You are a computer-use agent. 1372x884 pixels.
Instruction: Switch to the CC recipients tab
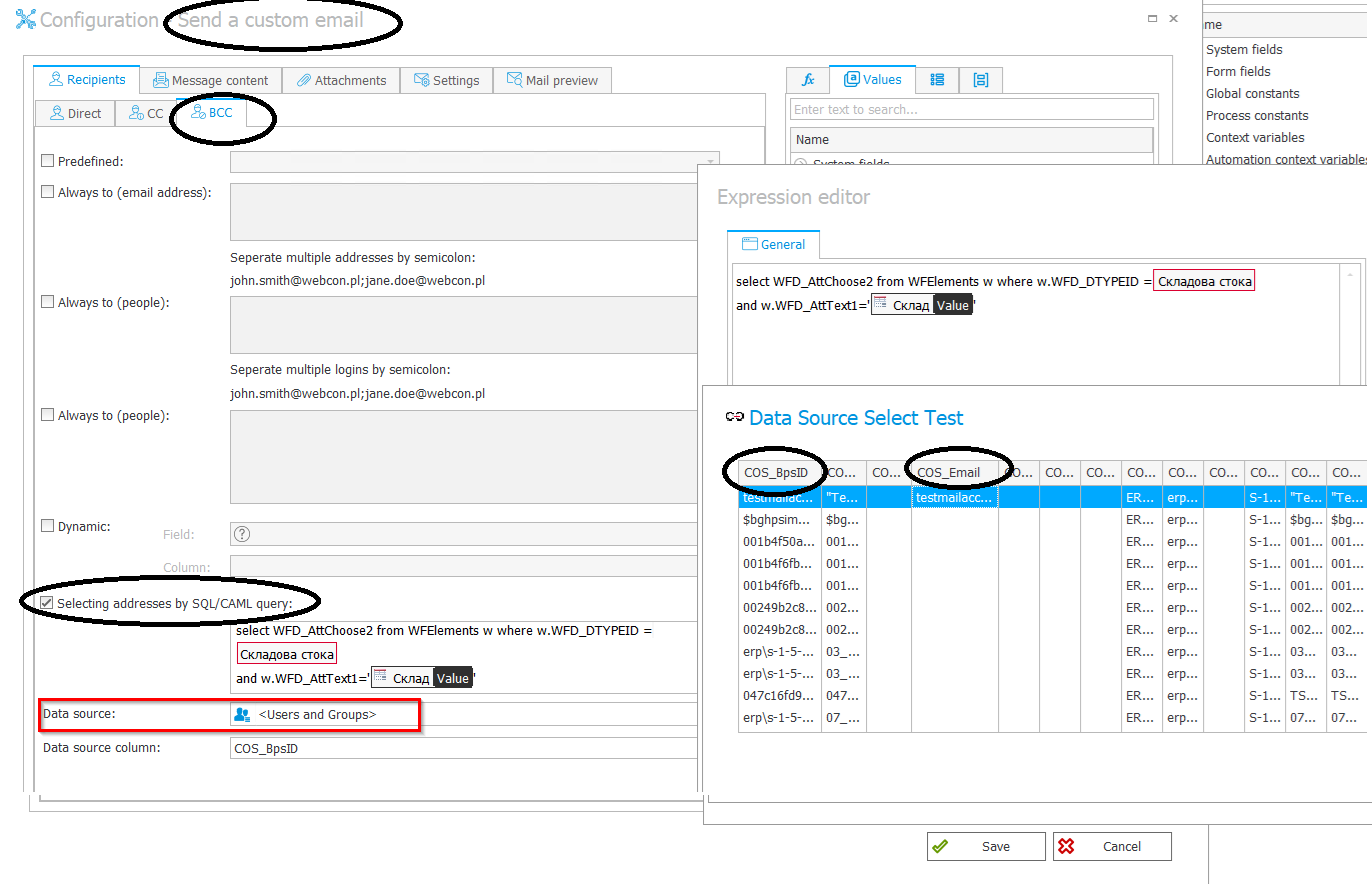146,113
